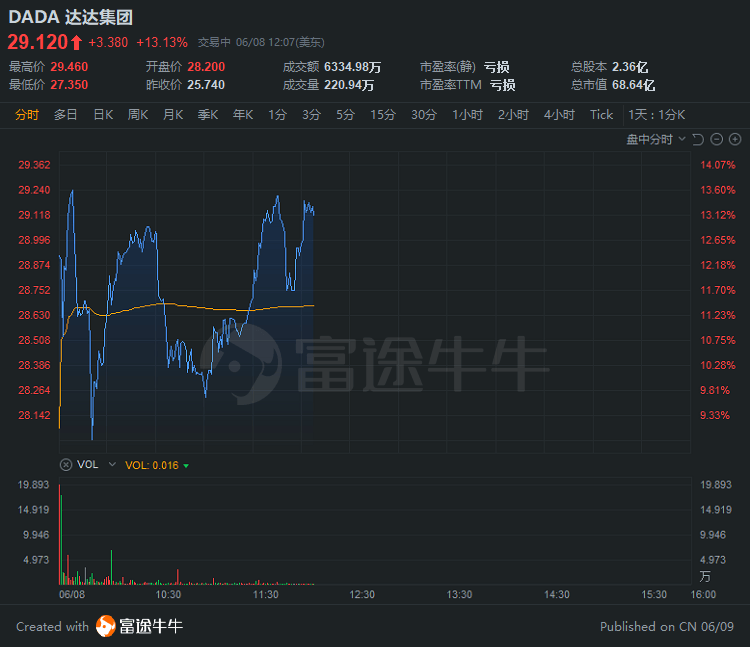Select the 分时 intraday chart tab
This screenshot has height=647, width=750.
coord(27,115)
